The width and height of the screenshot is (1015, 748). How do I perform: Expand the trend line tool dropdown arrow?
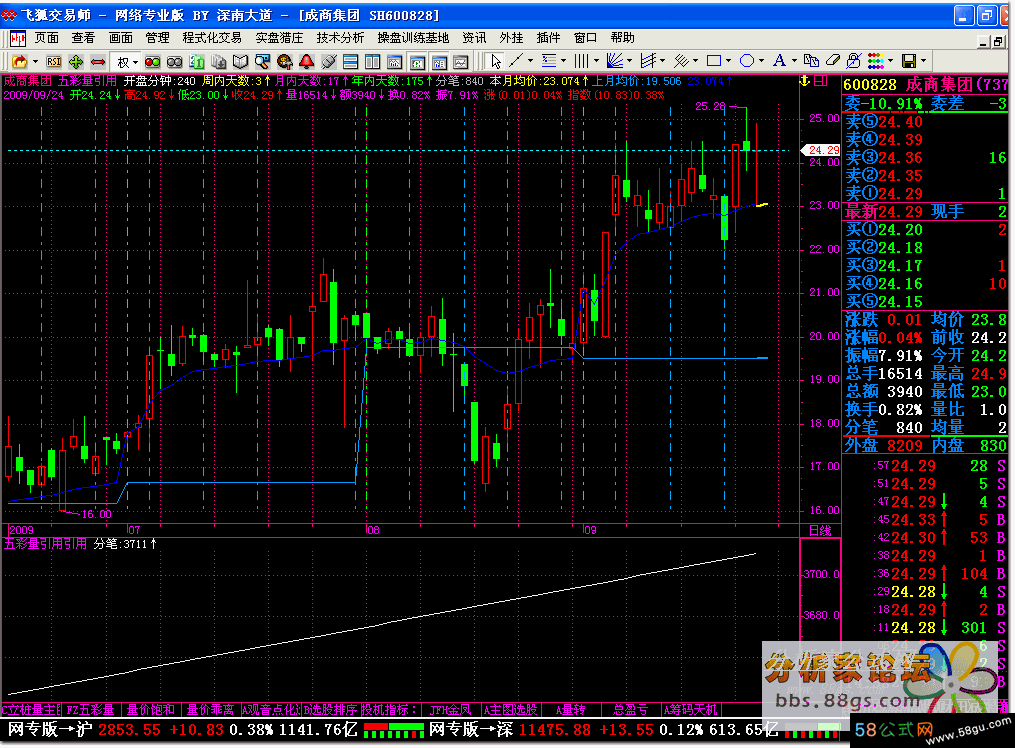click(x=531, y=61)
